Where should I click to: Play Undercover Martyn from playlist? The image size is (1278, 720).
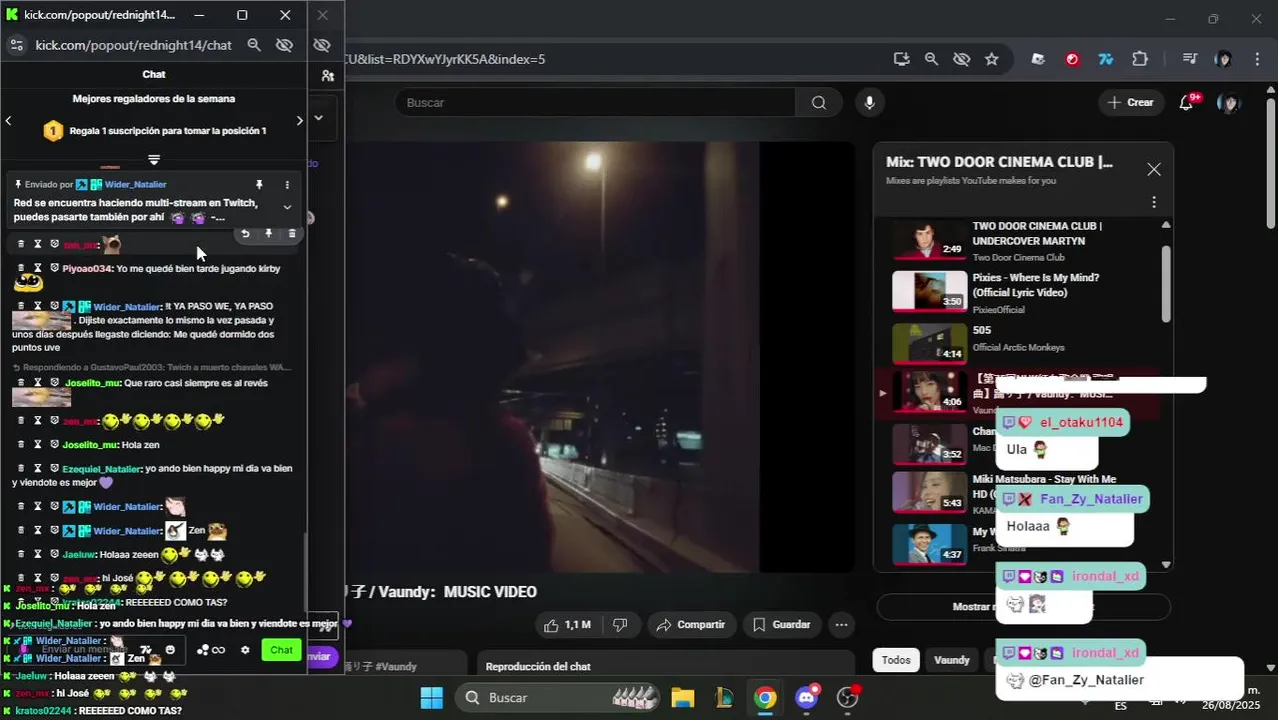click(x=1025, y=239)
